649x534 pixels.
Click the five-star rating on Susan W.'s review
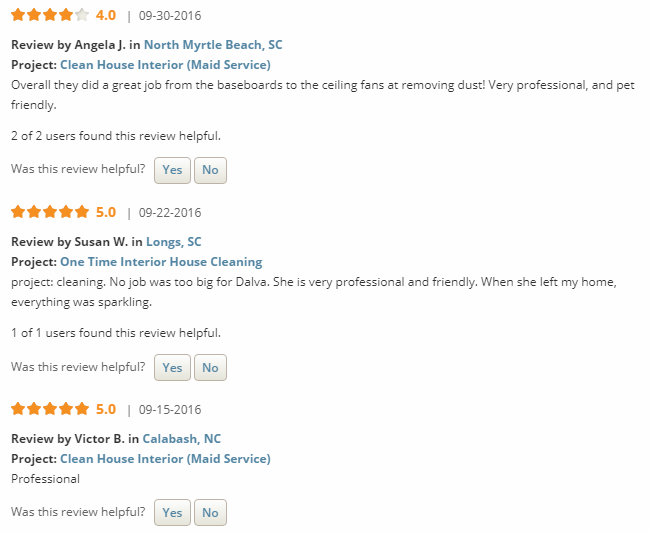50,212
